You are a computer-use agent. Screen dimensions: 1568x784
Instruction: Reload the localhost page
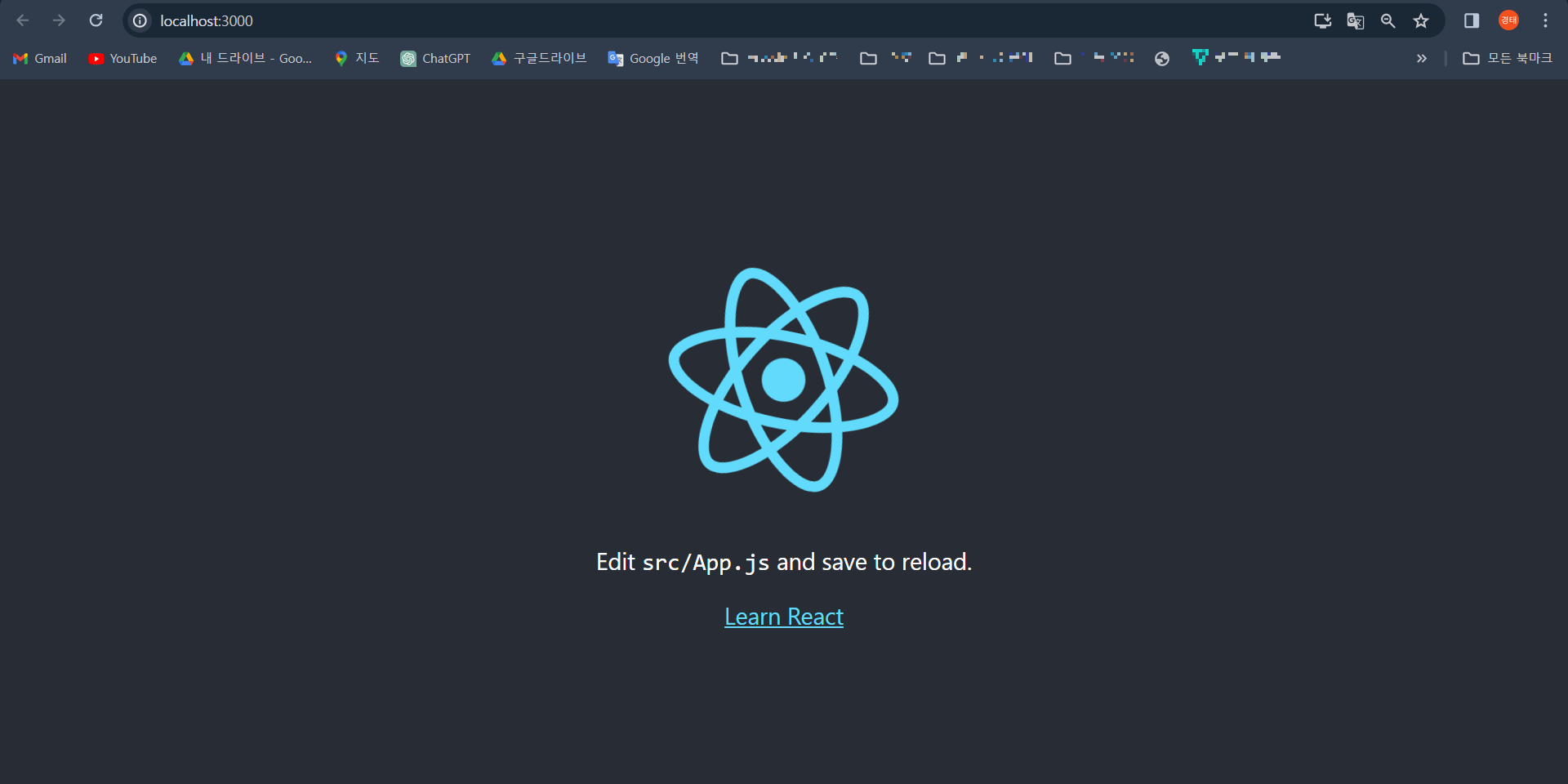click(x=96, y=20)
